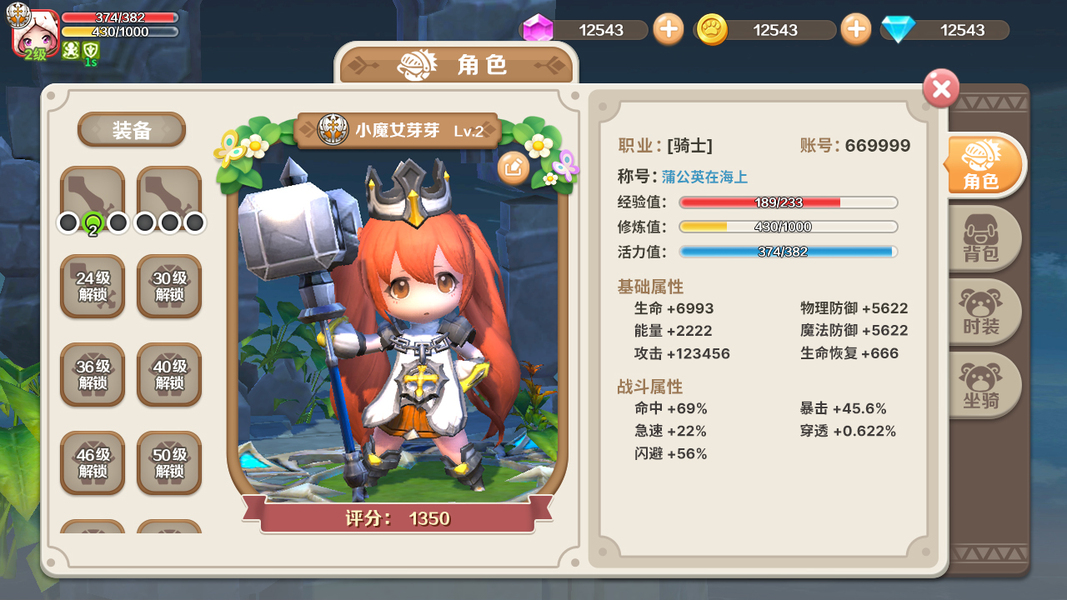This screenshot has height=600, width=1067.
Task: Click the purple gem currency icon
Action: 538,29
